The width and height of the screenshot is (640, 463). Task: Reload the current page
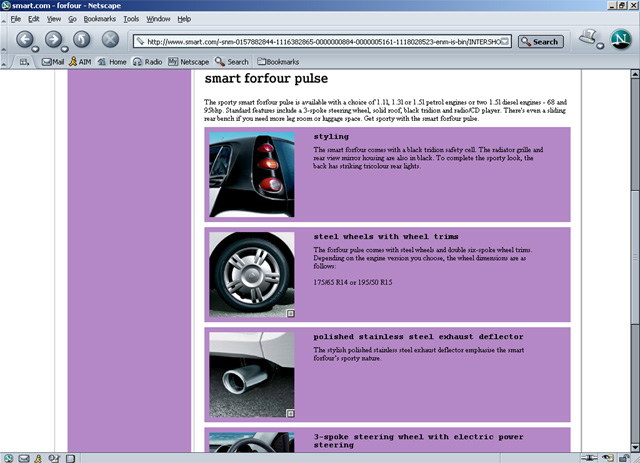tap(83, 41)
